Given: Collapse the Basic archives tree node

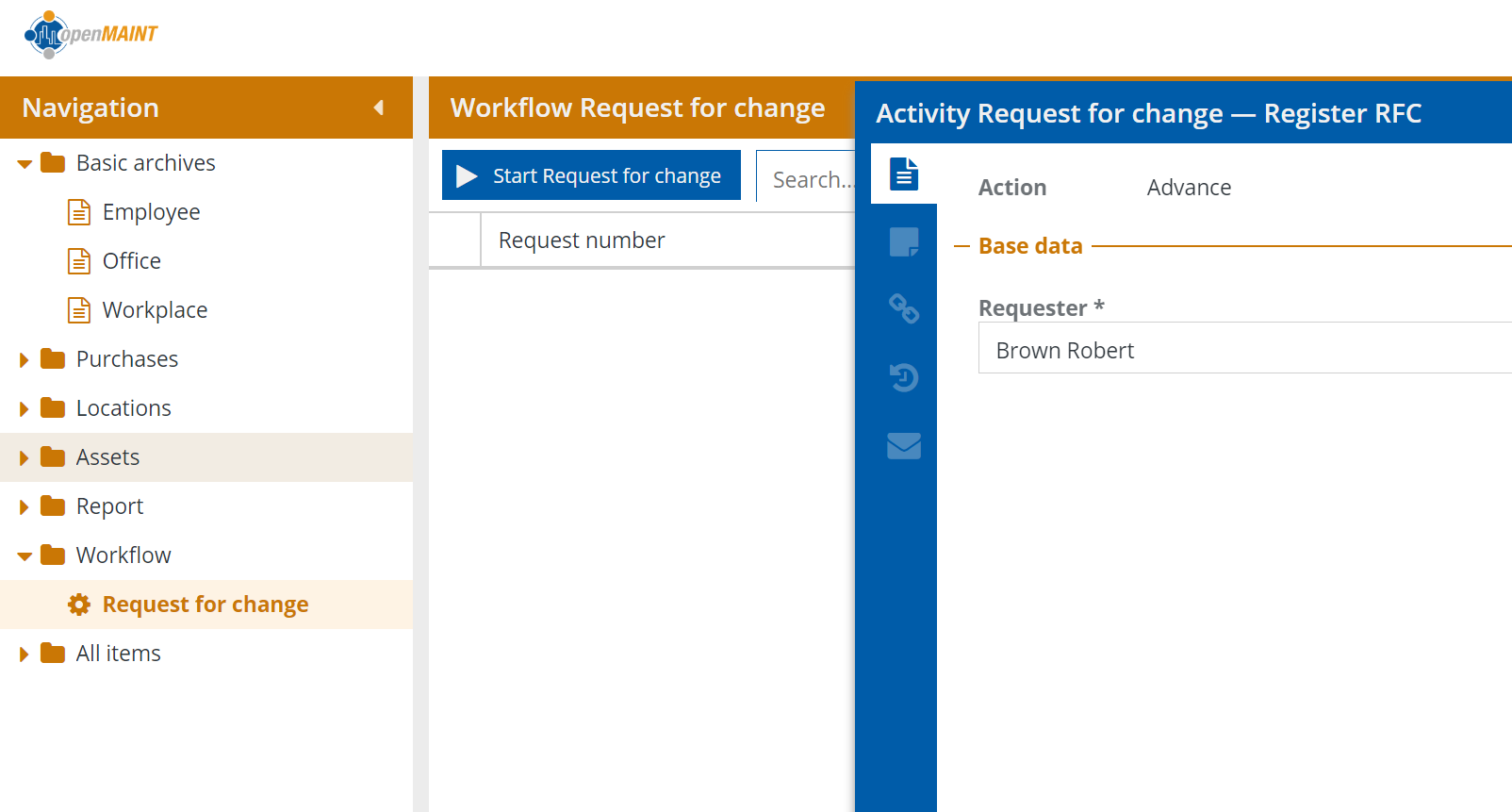Looking at the screenshot, I should 25,164.
